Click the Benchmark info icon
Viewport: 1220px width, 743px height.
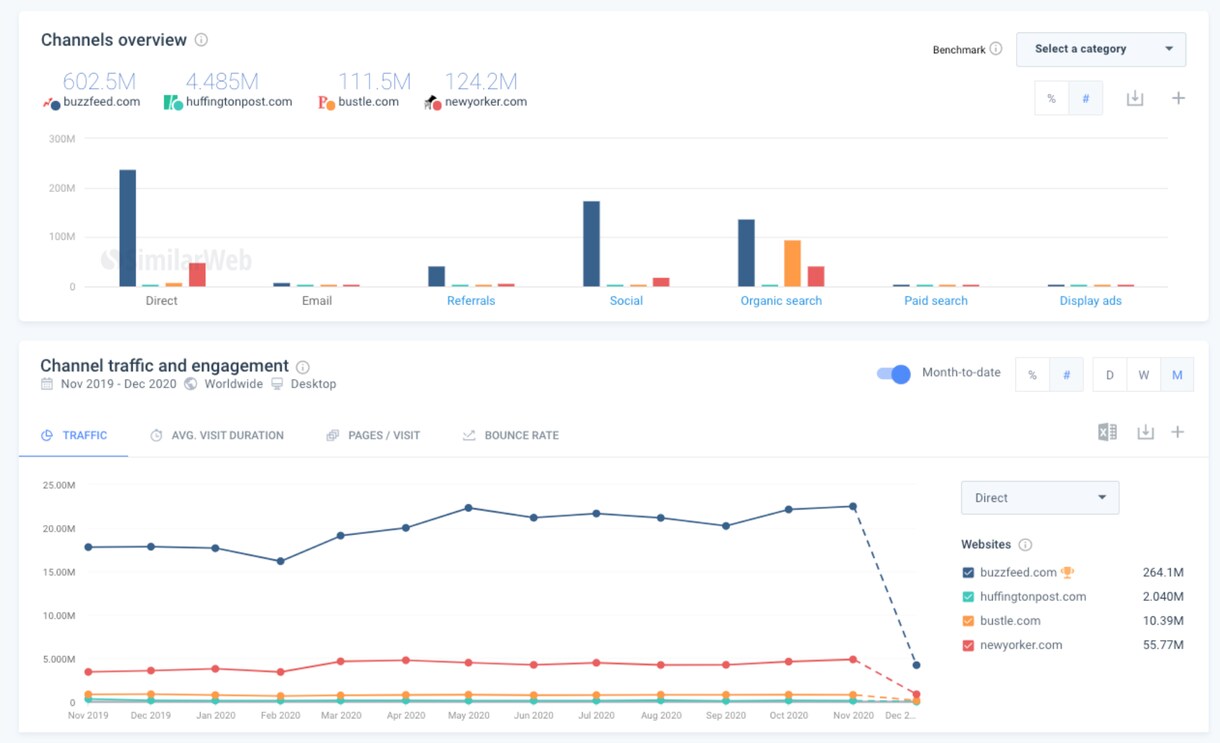pyautogui.click(x=996, y=49)
